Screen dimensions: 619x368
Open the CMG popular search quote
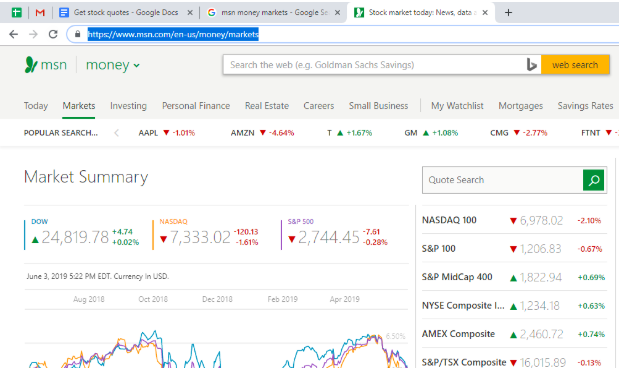click(x=519, y=133)
